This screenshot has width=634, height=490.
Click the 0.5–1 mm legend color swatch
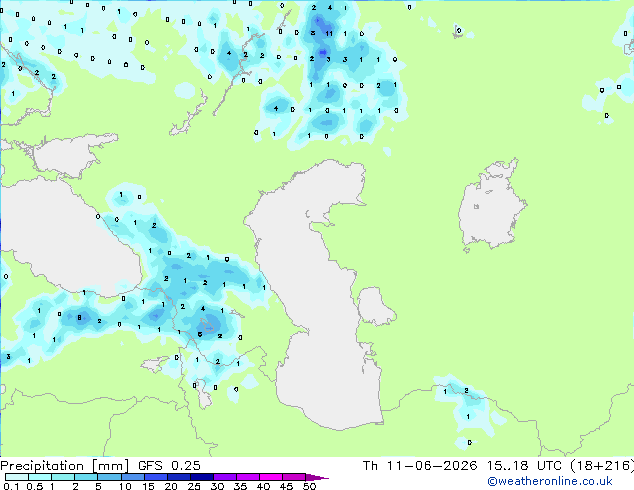[x=40, y=477]
